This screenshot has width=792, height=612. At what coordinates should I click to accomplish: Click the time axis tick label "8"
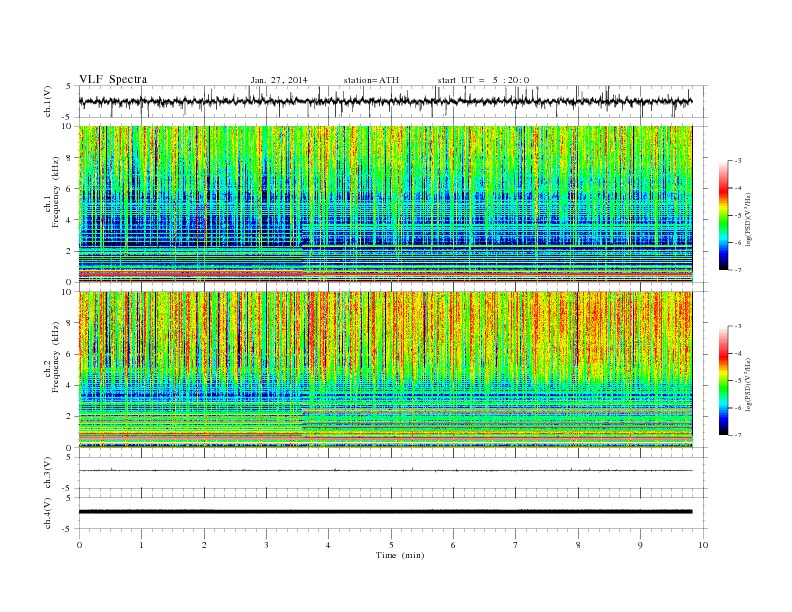click(578, 545)
